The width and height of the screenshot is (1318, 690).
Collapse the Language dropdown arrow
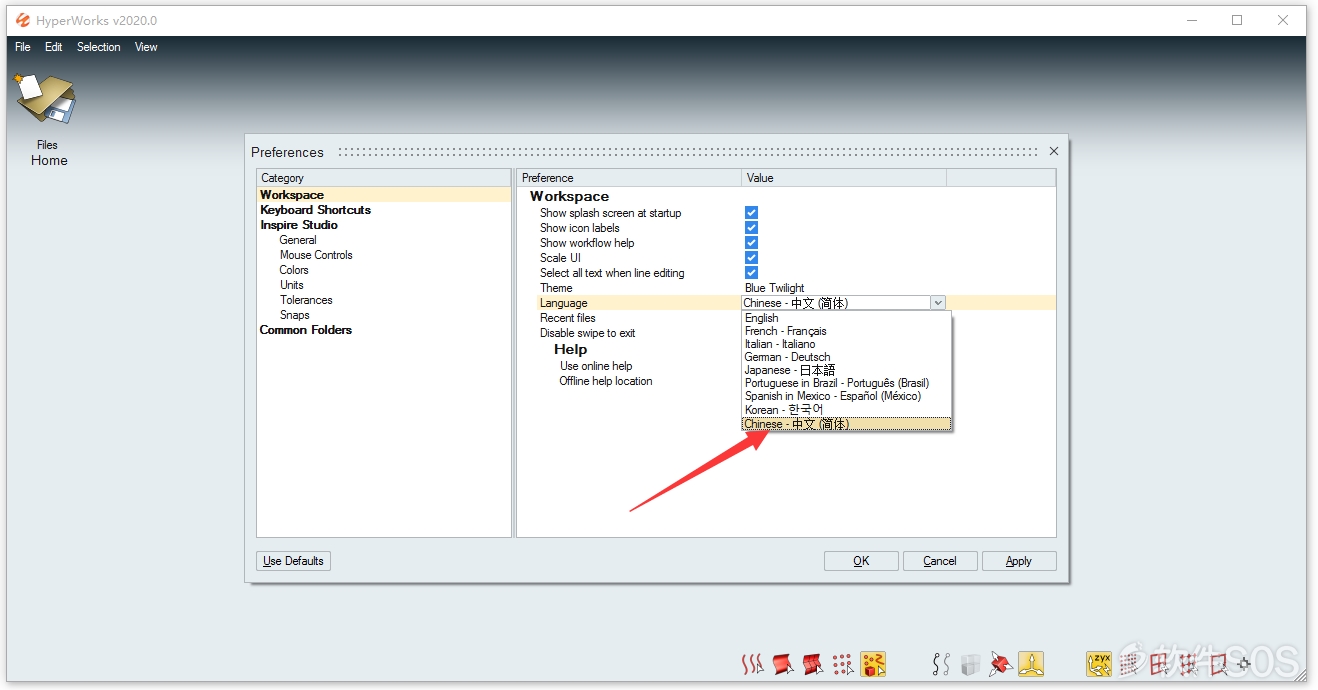pos(937,303)
